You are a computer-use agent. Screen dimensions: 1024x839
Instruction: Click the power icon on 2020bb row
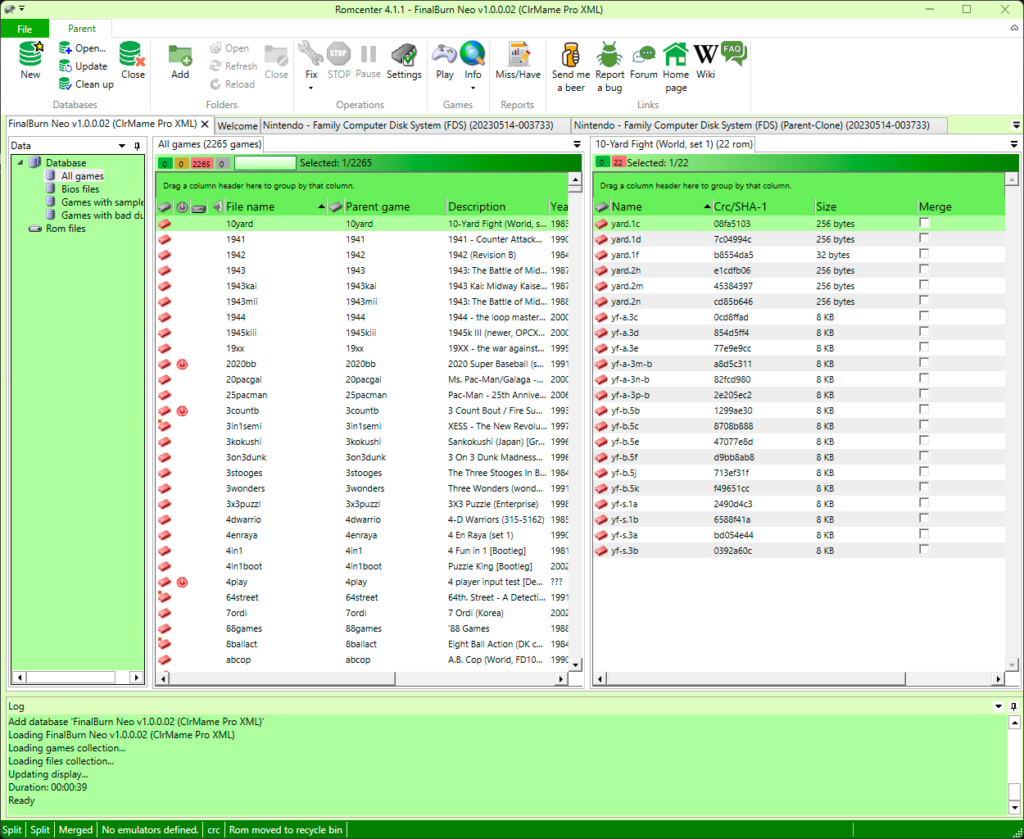[x=182, y=364]
